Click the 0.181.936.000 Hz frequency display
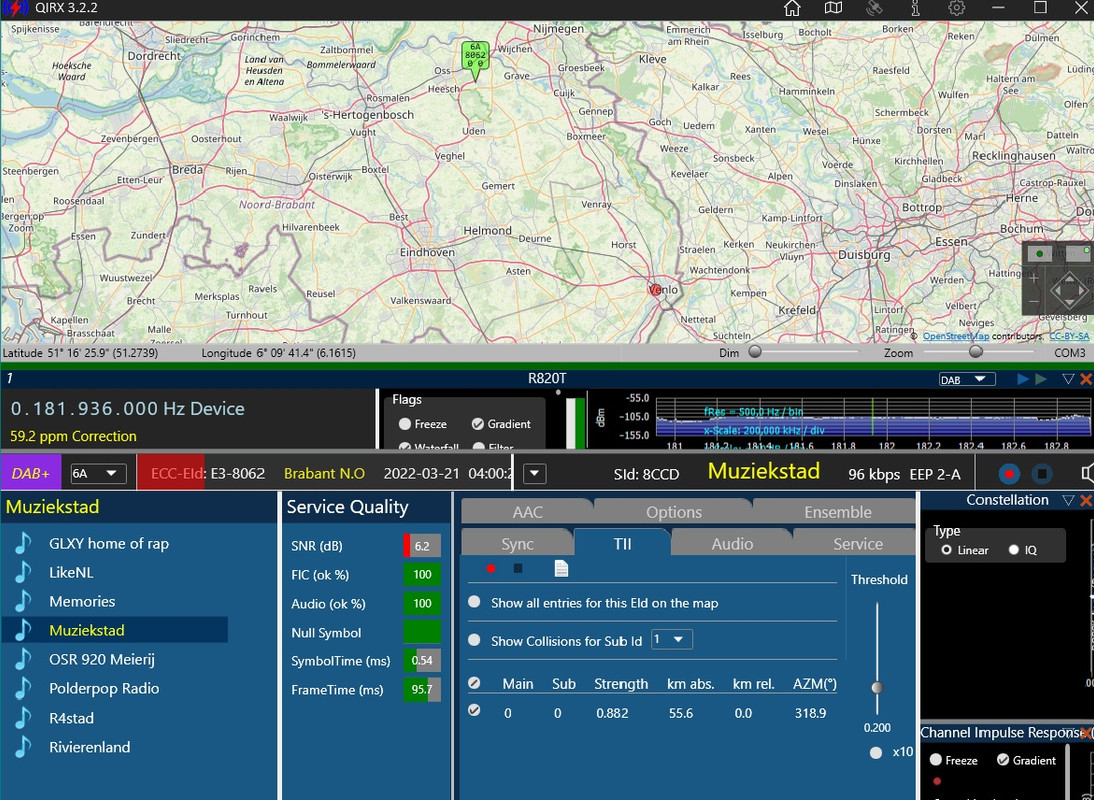1094x800 pixels. (127, 409)
